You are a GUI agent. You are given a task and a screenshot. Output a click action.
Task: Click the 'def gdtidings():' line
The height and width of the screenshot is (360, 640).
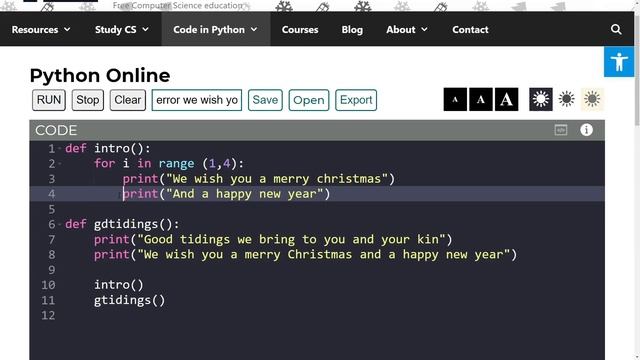coord(122,224)
